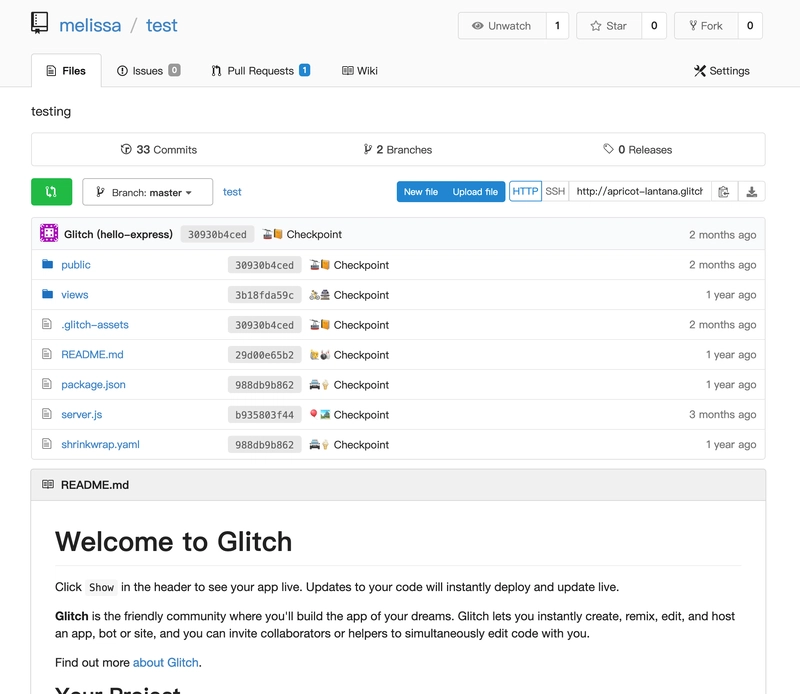Viewport: 800px width, 694px height.
Task: View the 33 Commits history
Action: pyautogui.click(x=159, y=150)
